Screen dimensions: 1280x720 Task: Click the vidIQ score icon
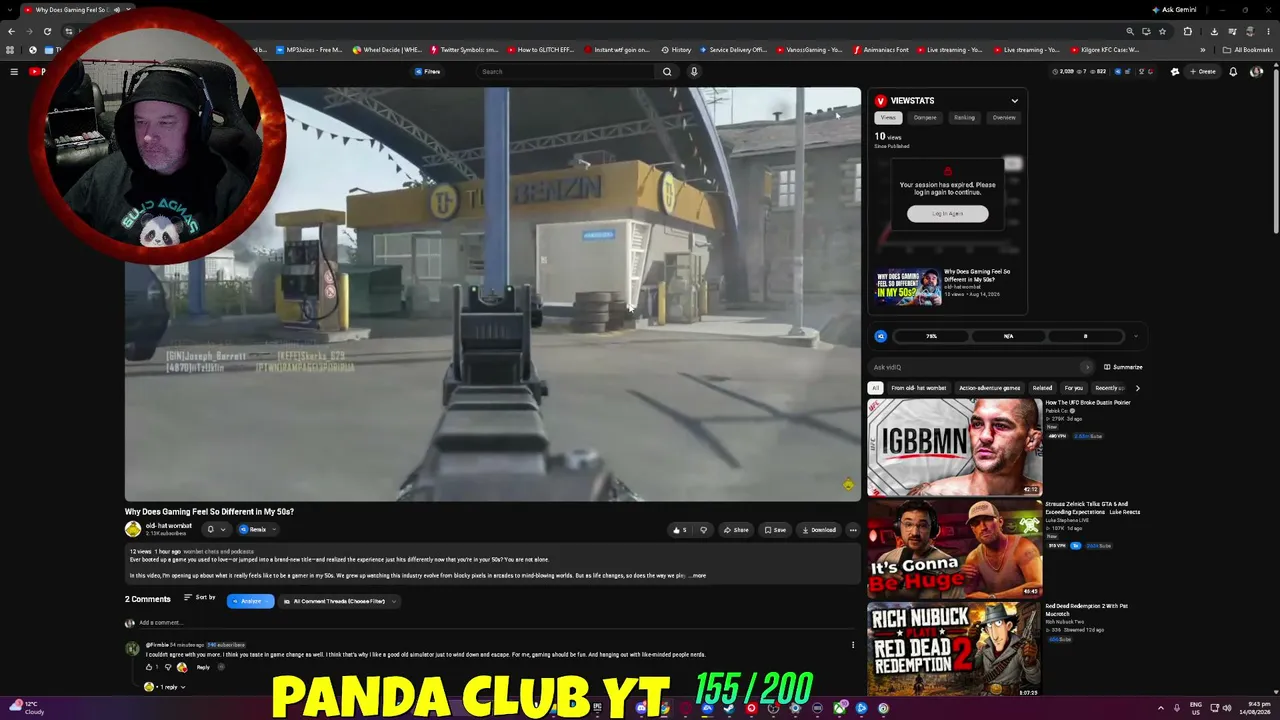coord(881,336)
